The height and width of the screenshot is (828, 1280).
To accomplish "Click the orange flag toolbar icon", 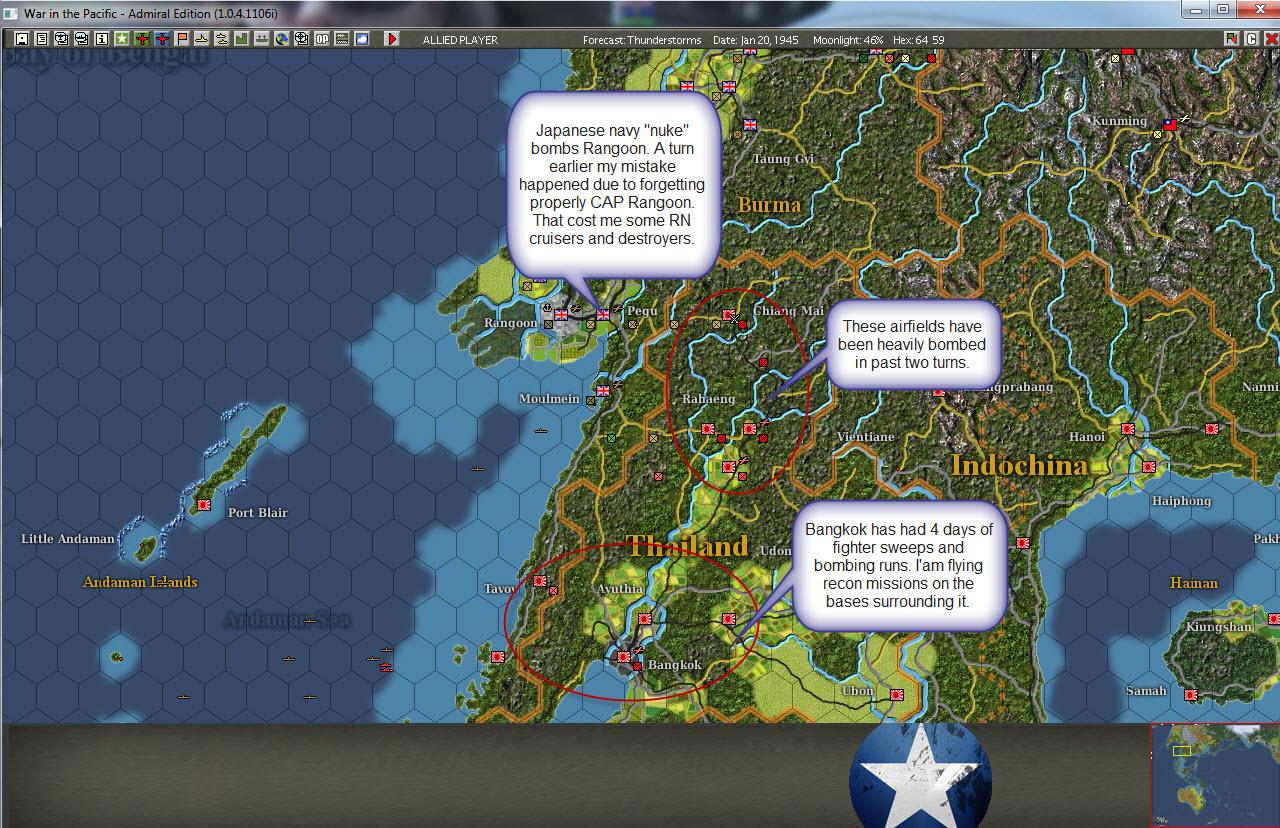I will click(181, 39).
